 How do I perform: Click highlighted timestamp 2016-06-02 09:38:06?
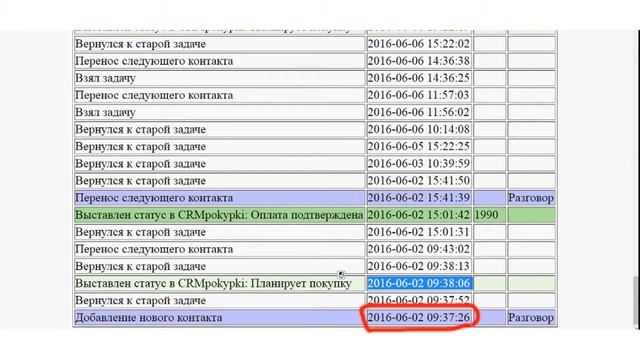(x=419, y=283)
